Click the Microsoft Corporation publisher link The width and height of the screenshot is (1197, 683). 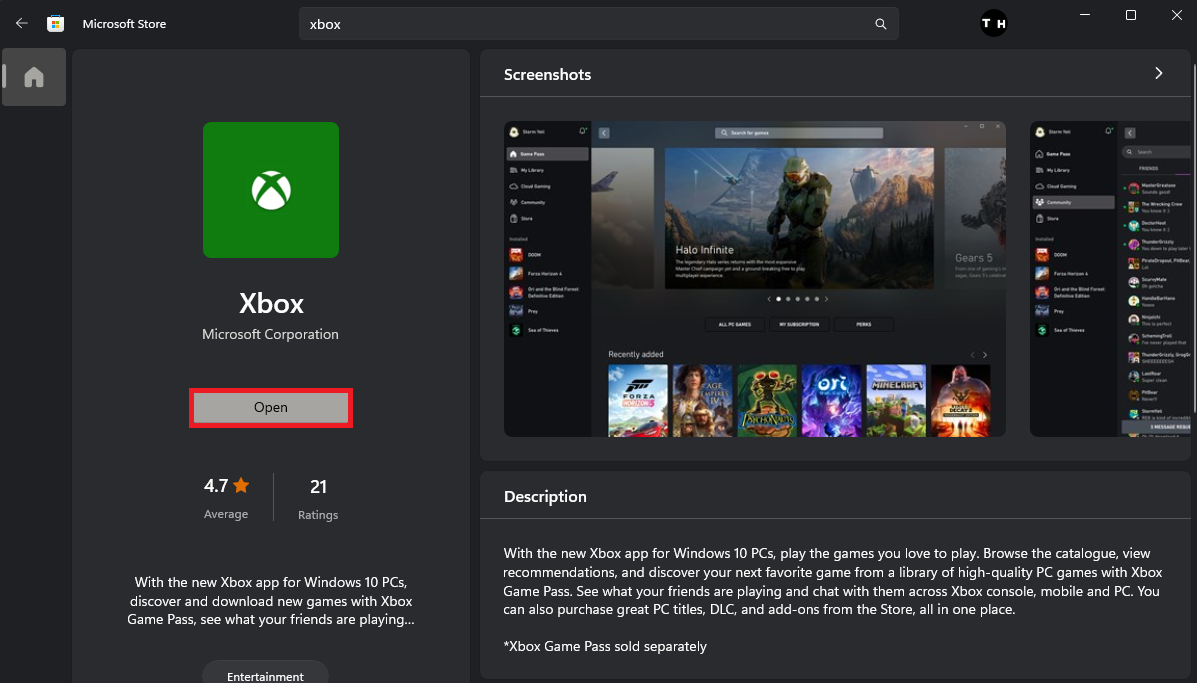pyautogui.click(x=270, y=334)
